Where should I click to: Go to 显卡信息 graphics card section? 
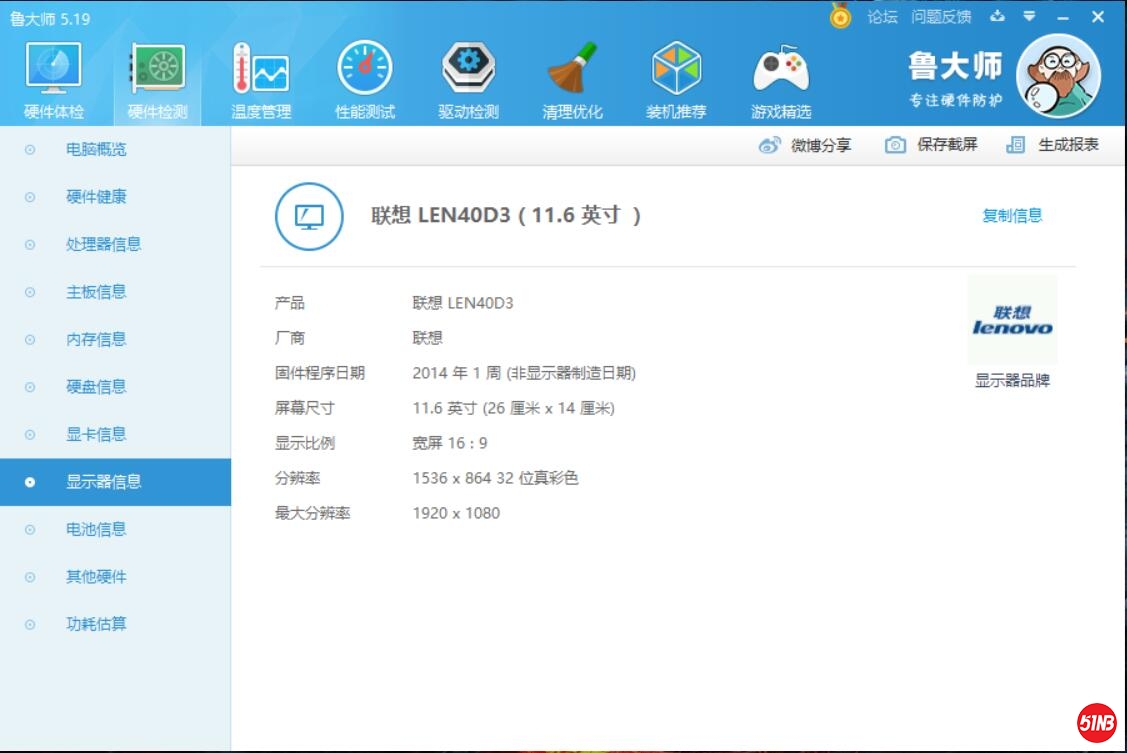96,434
